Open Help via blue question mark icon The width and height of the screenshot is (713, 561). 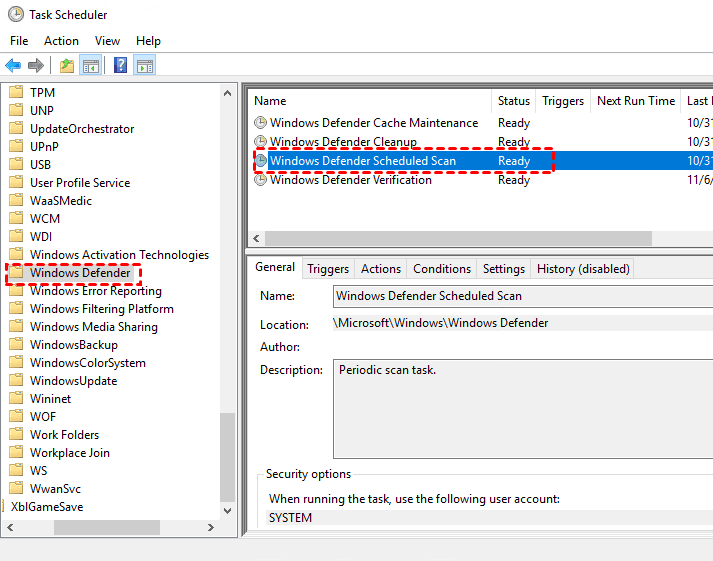click(x=120, y=65)
